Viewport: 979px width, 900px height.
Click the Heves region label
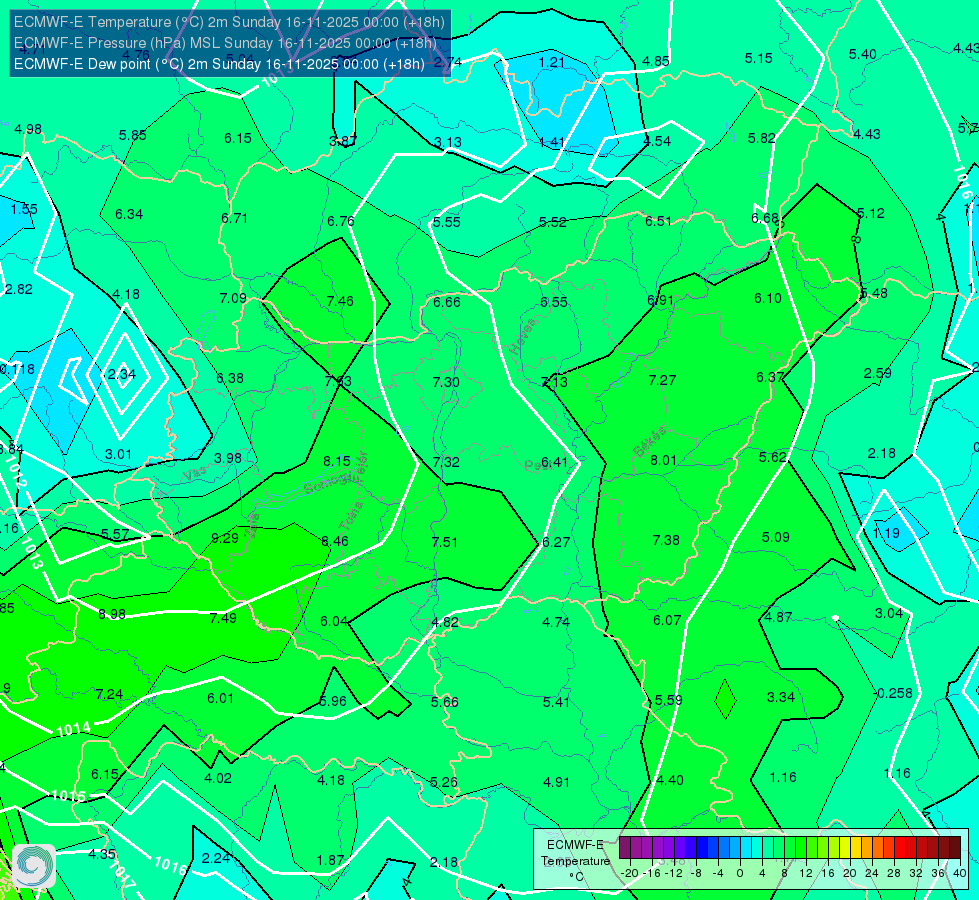523,335
